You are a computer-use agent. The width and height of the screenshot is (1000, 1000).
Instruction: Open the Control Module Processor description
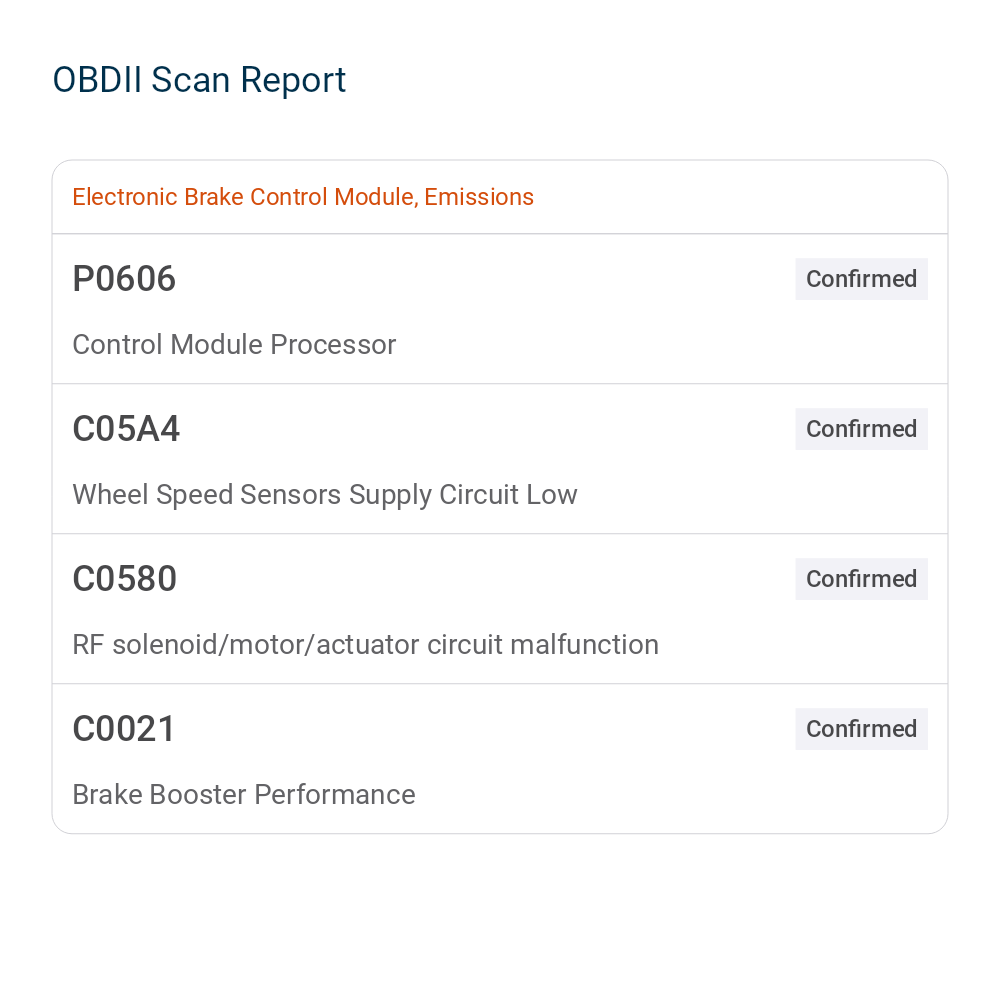pyautogui.click(x=234, y=345)
